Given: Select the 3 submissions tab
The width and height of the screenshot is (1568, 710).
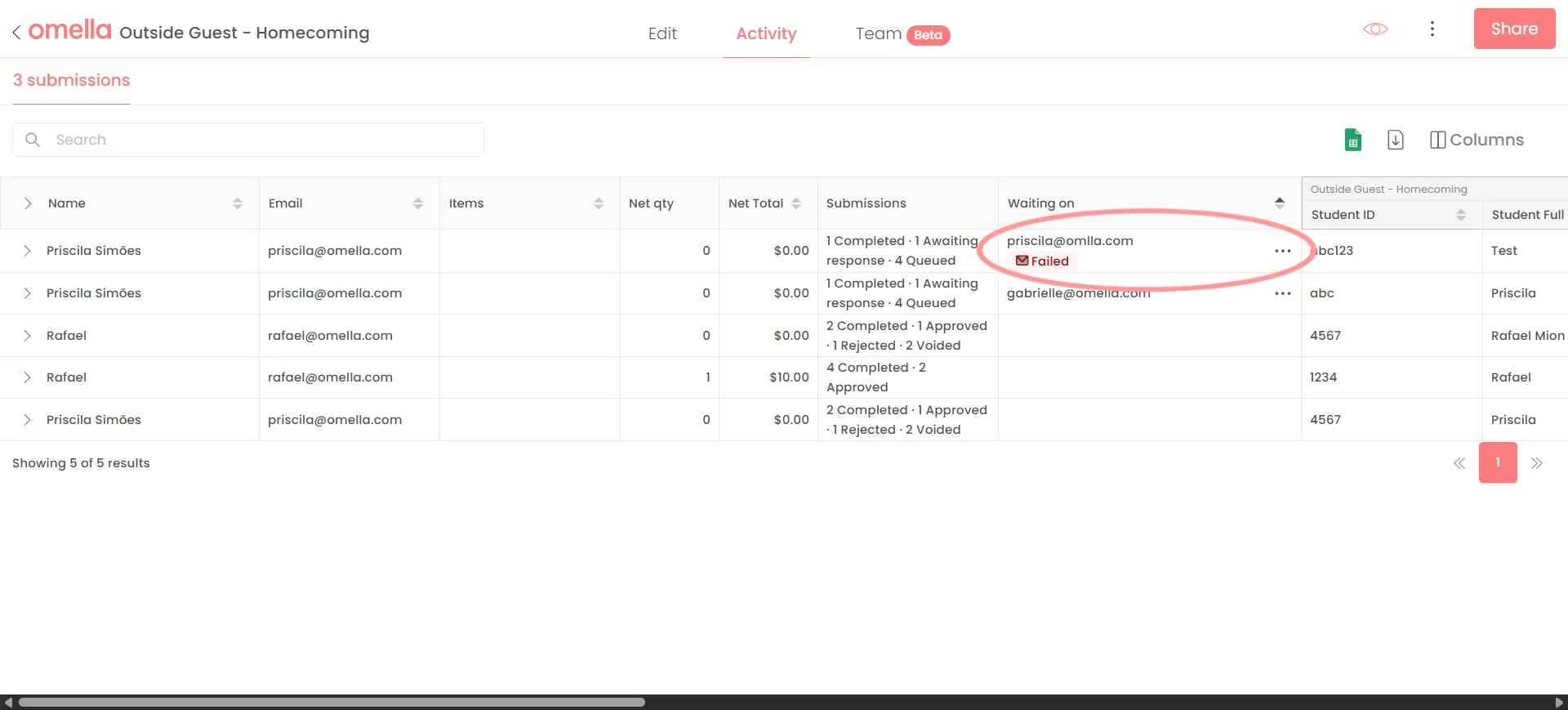Looking at the screenshot, I should pyautogui.click(x=71, y=80).
